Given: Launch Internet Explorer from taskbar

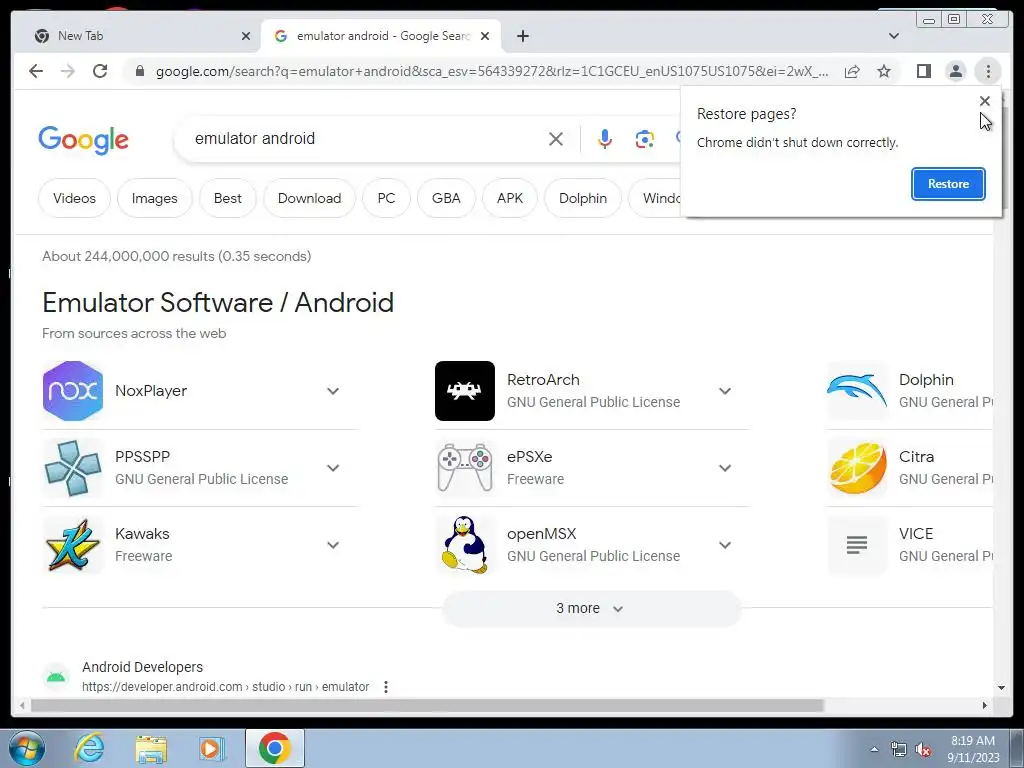Looking at the screenshot, I should tap(89, 748).
